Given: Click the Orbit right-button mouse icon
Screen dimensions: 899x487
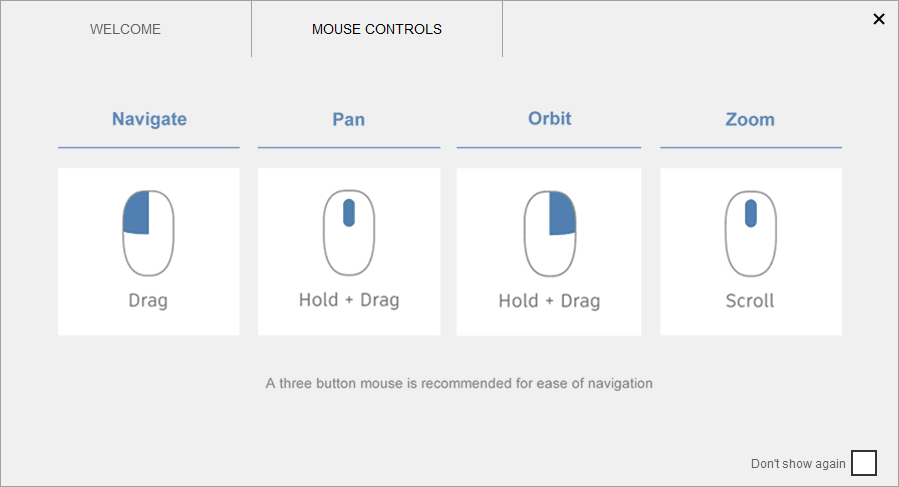Looking at the screenshot, I should click(550, 233).
